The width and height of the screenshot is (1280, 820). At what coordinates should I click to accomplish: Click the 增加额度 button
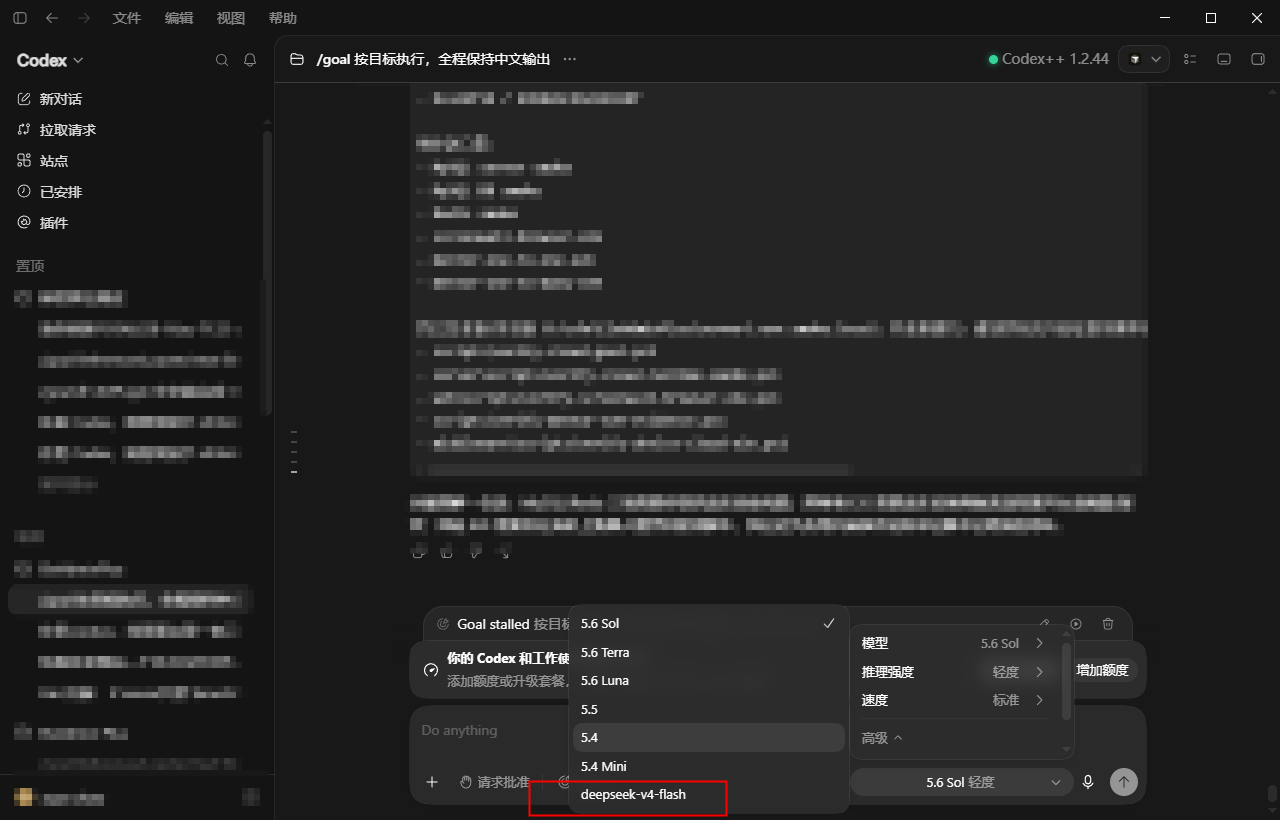click(x=1102, y=670)
